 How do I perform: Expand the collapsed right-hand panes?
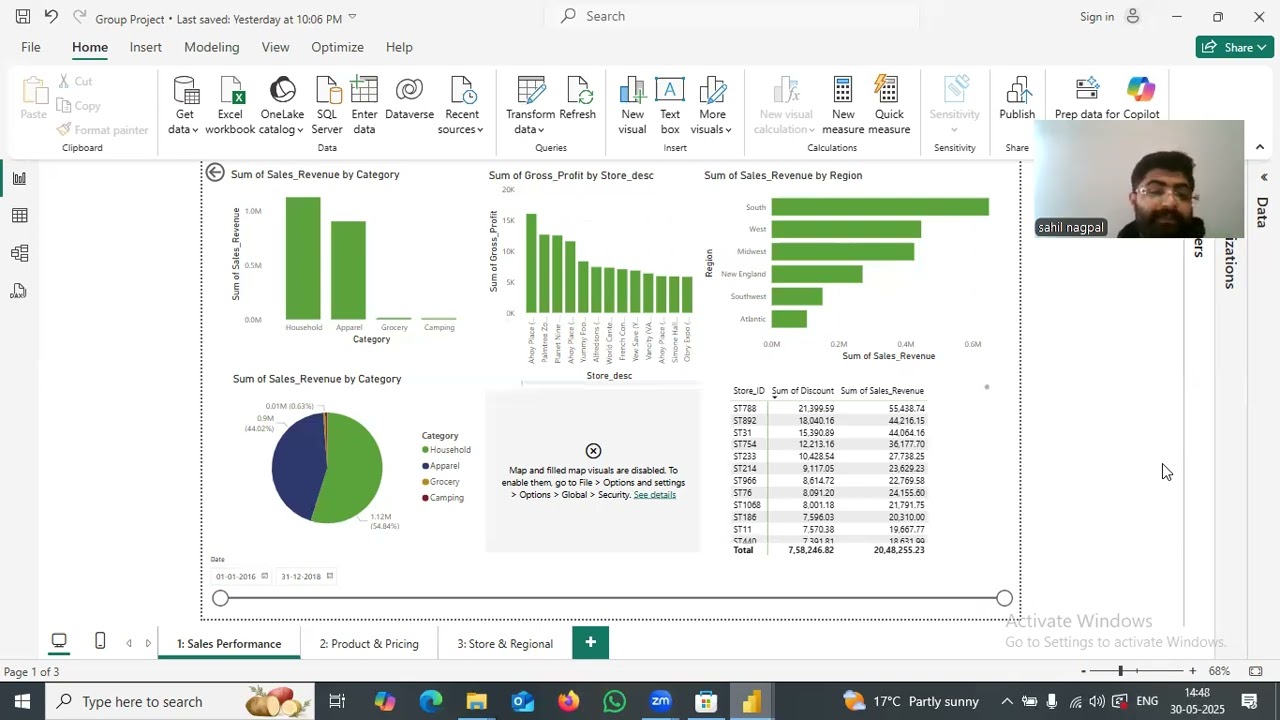pos(1263,178)
